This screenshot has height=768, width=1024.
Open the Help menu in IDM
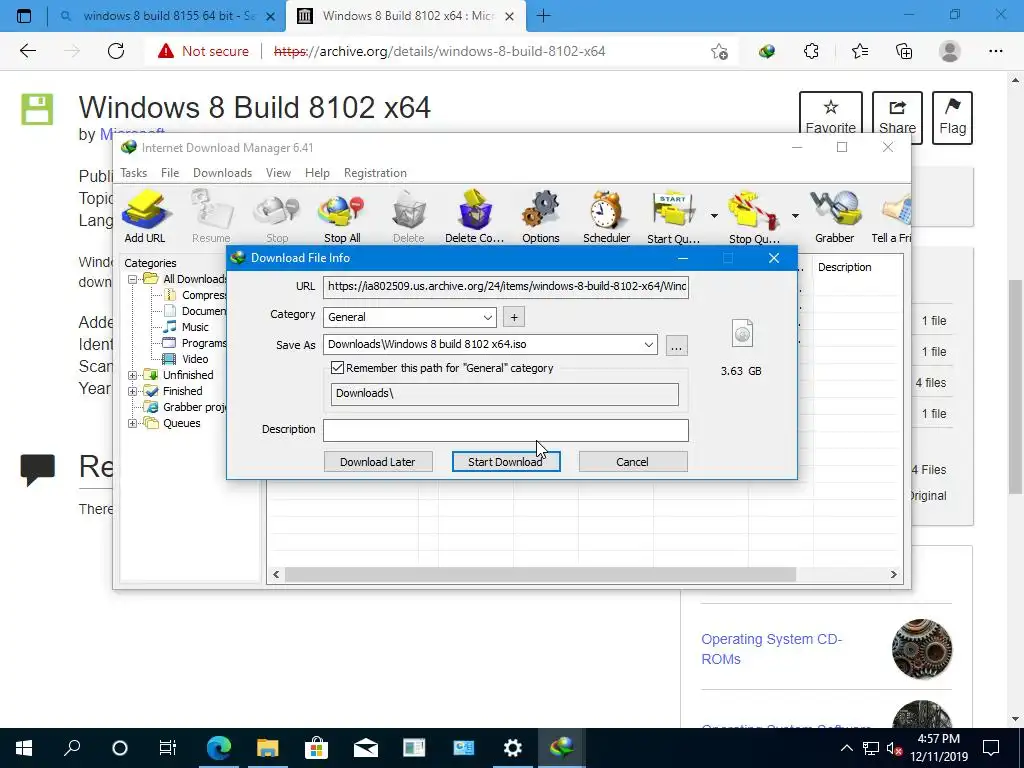pyautogui.click(x=317, y=173)
